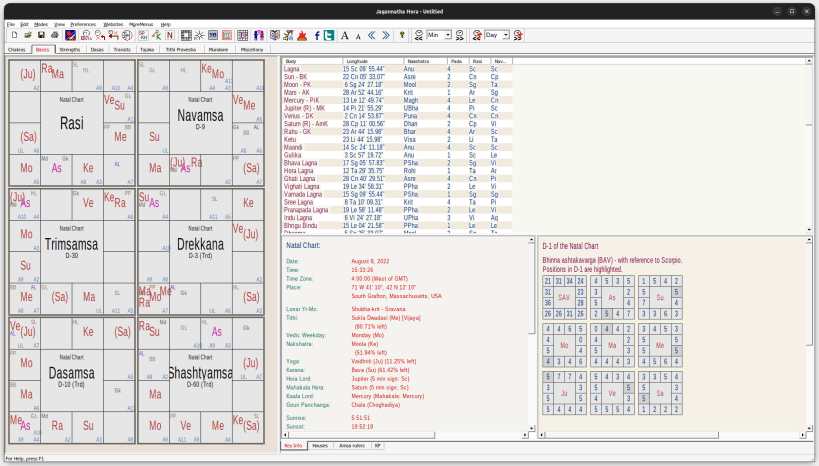Click the pink framed square toolbar icon
This screenshot has width=819, height=466.
click(x=227, y=36)
